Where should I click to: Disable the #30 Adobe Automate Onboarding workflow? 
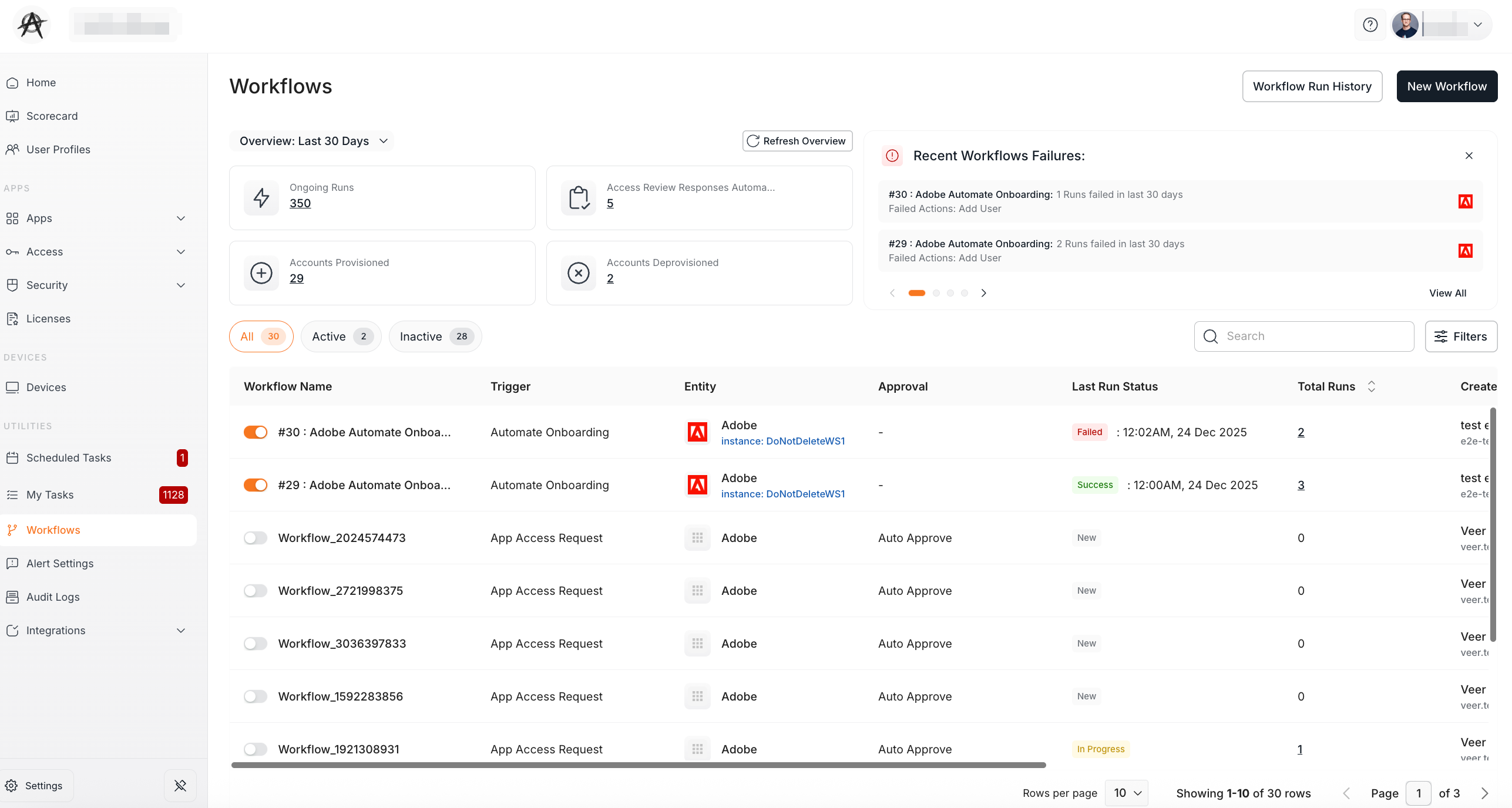(256, 432)
